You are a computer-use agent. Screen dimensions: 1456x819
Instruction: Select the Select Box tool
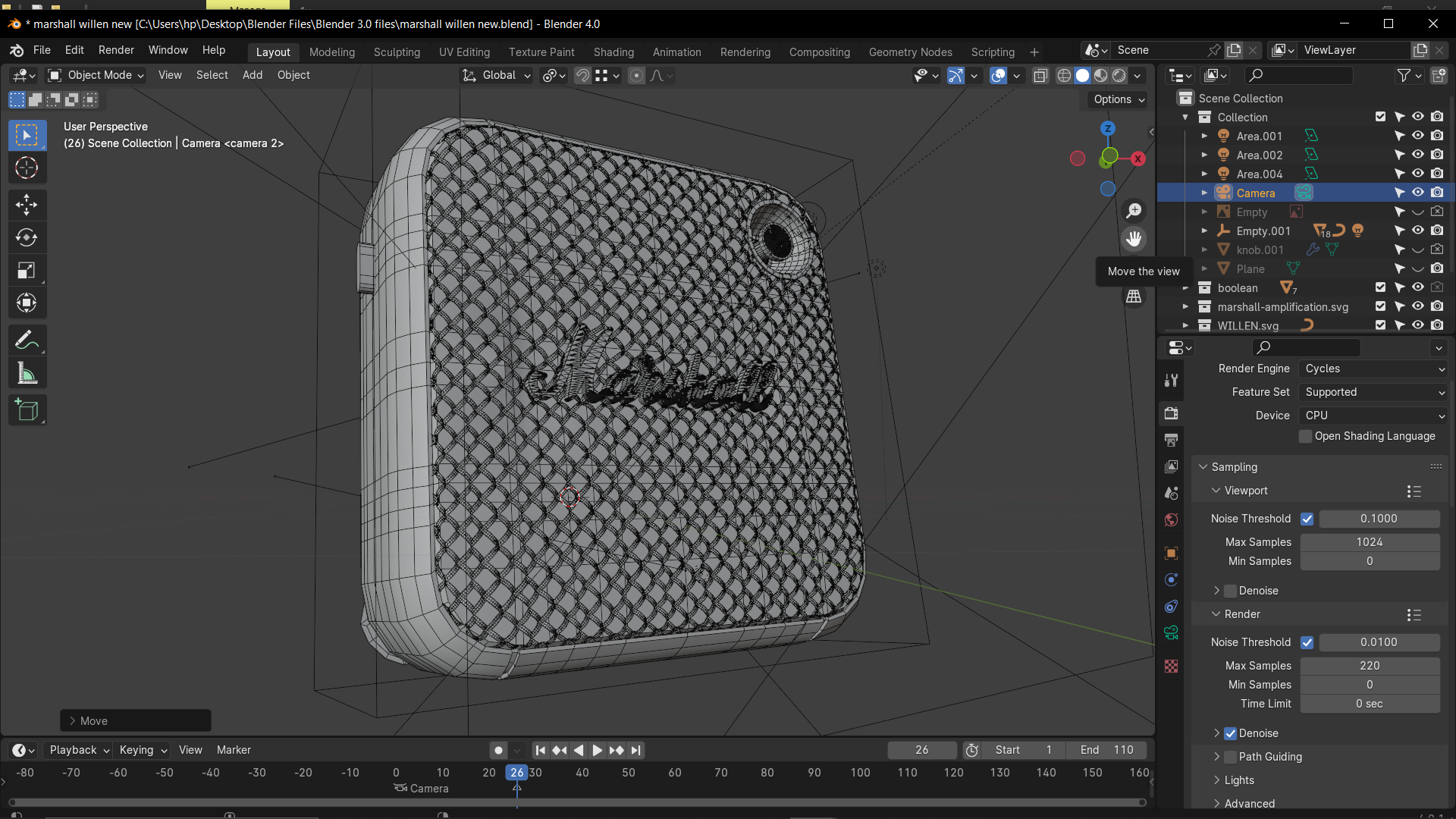(27, 136)
